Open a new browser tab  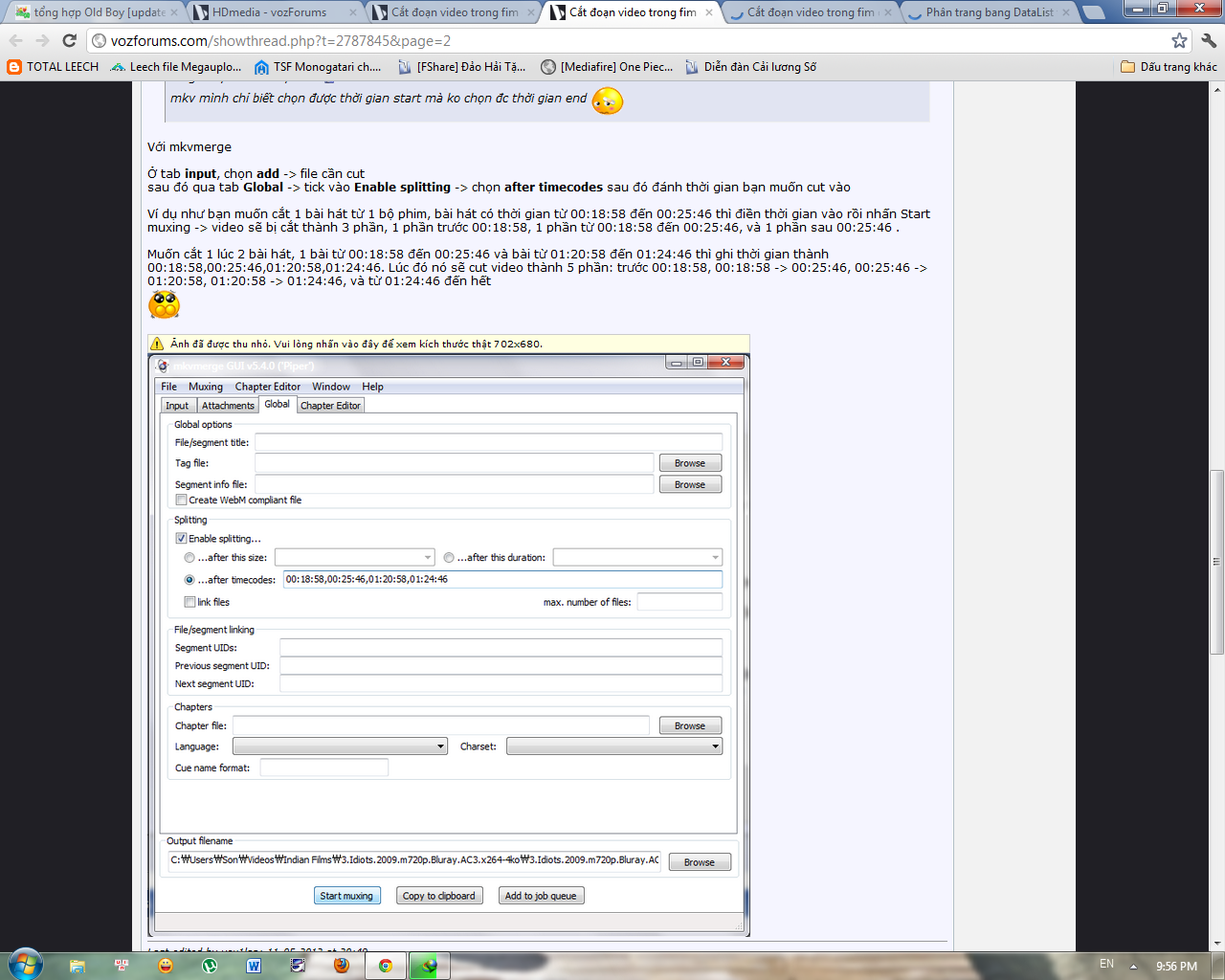tap(1093, 12)
